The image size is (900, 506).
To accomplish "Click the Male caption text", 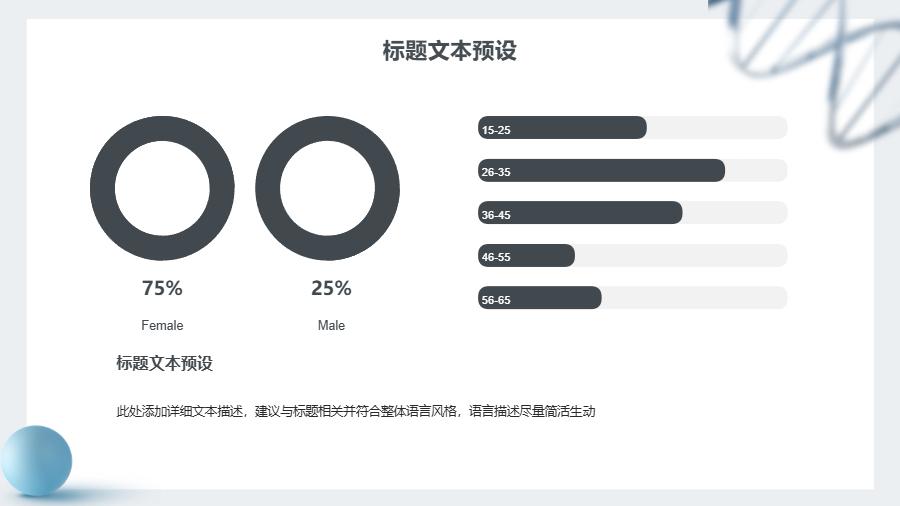I will 331,325.
